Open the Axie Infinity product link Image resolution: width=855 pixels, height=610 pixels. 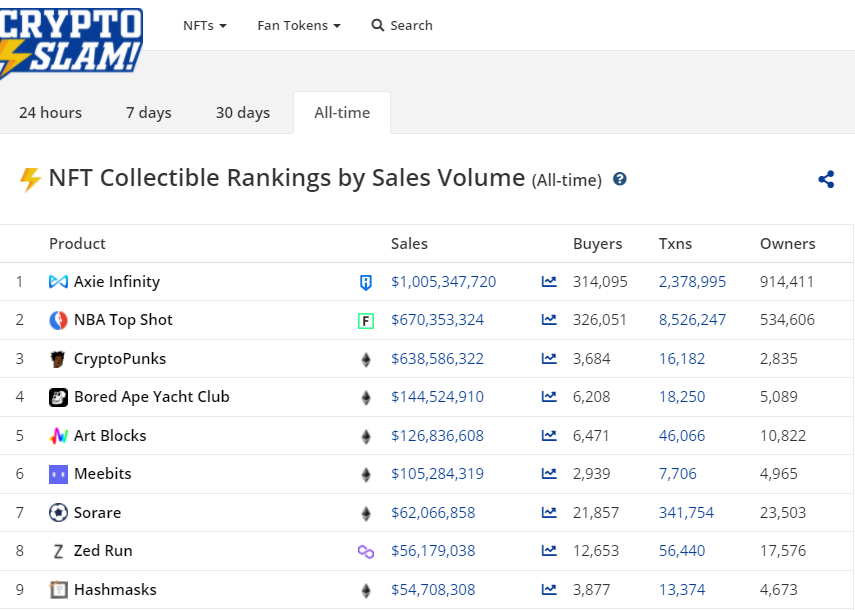[x=117, y=282]
